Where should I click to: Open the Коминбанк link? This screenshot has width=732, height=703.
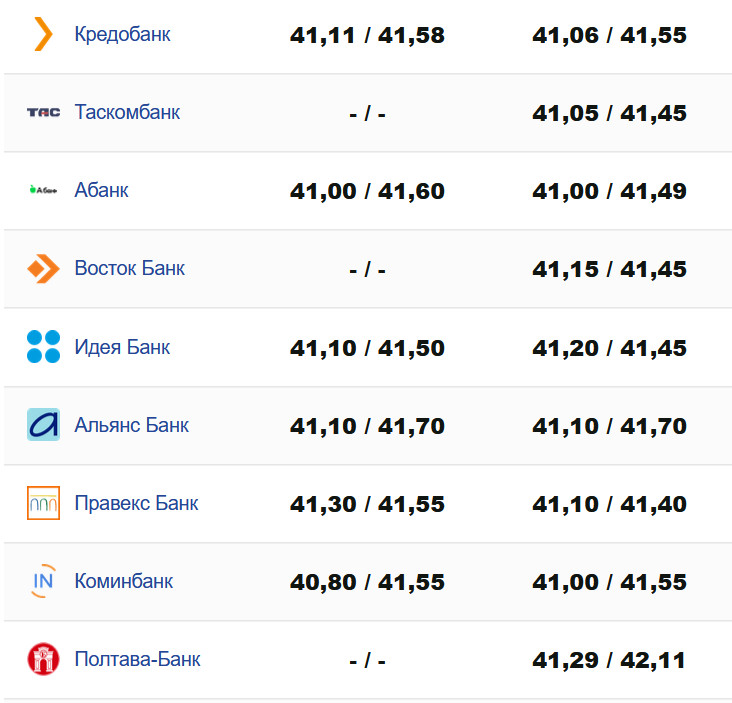point(123,581)
